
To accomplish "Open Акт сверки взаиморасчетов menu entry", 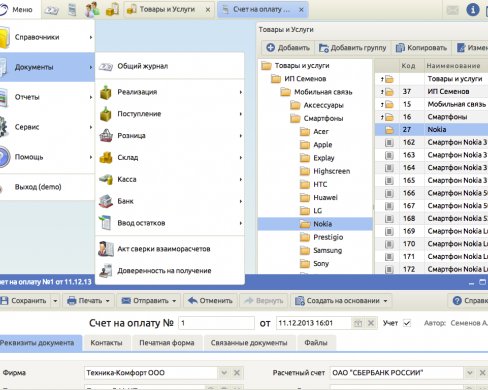I will click(x=170, y=249).
